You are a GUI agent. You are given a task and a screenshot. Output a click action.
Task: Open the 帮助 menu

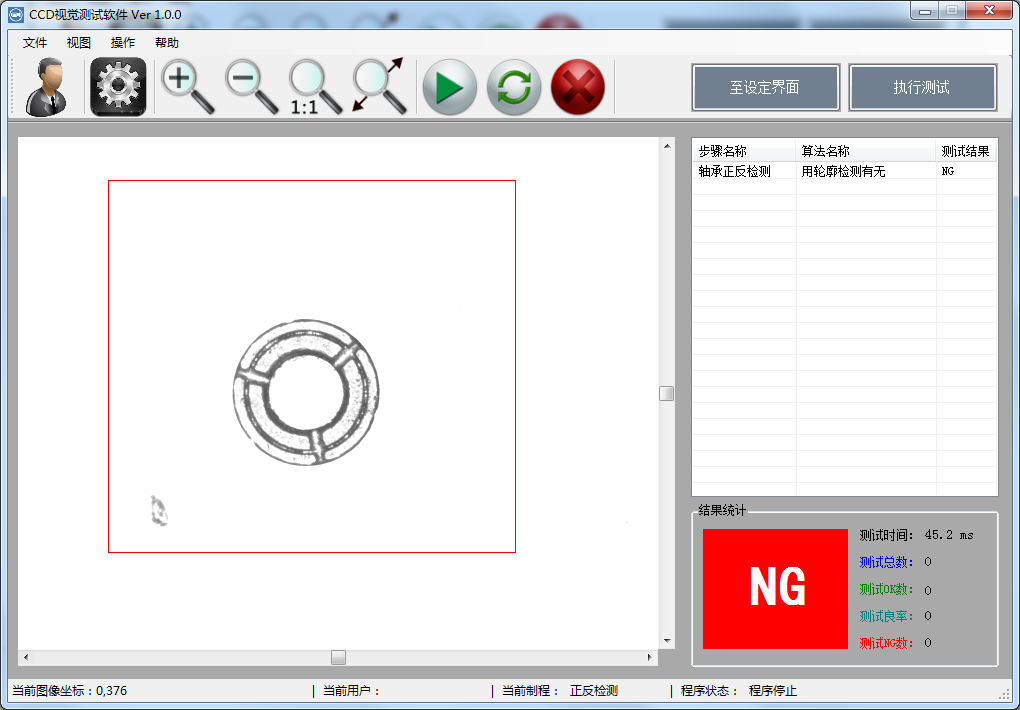(x=167, y=43)
